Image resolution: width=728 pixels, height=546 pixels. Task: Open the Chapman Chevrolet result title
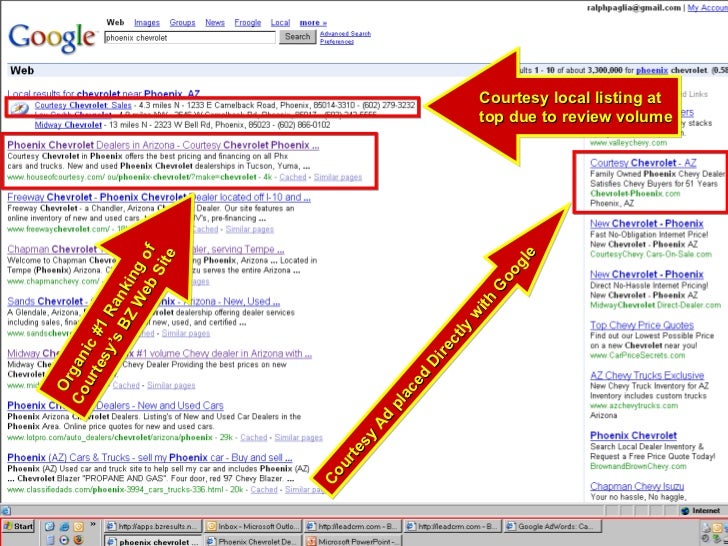pos(146,249)
